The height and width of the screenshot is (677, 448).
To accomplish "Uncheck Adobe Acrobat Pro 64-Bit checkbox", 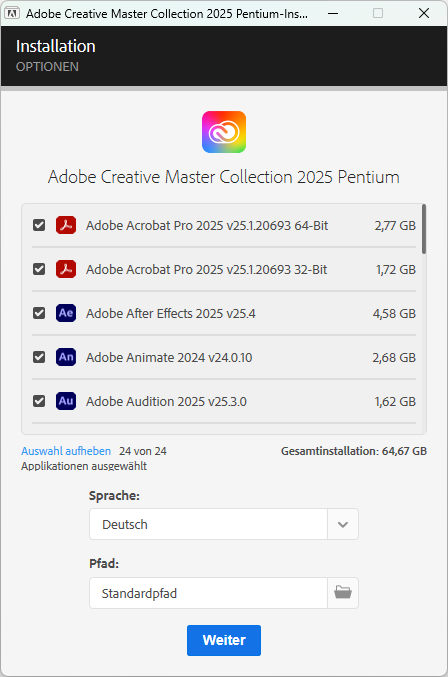I will click(x=39, y=225).
